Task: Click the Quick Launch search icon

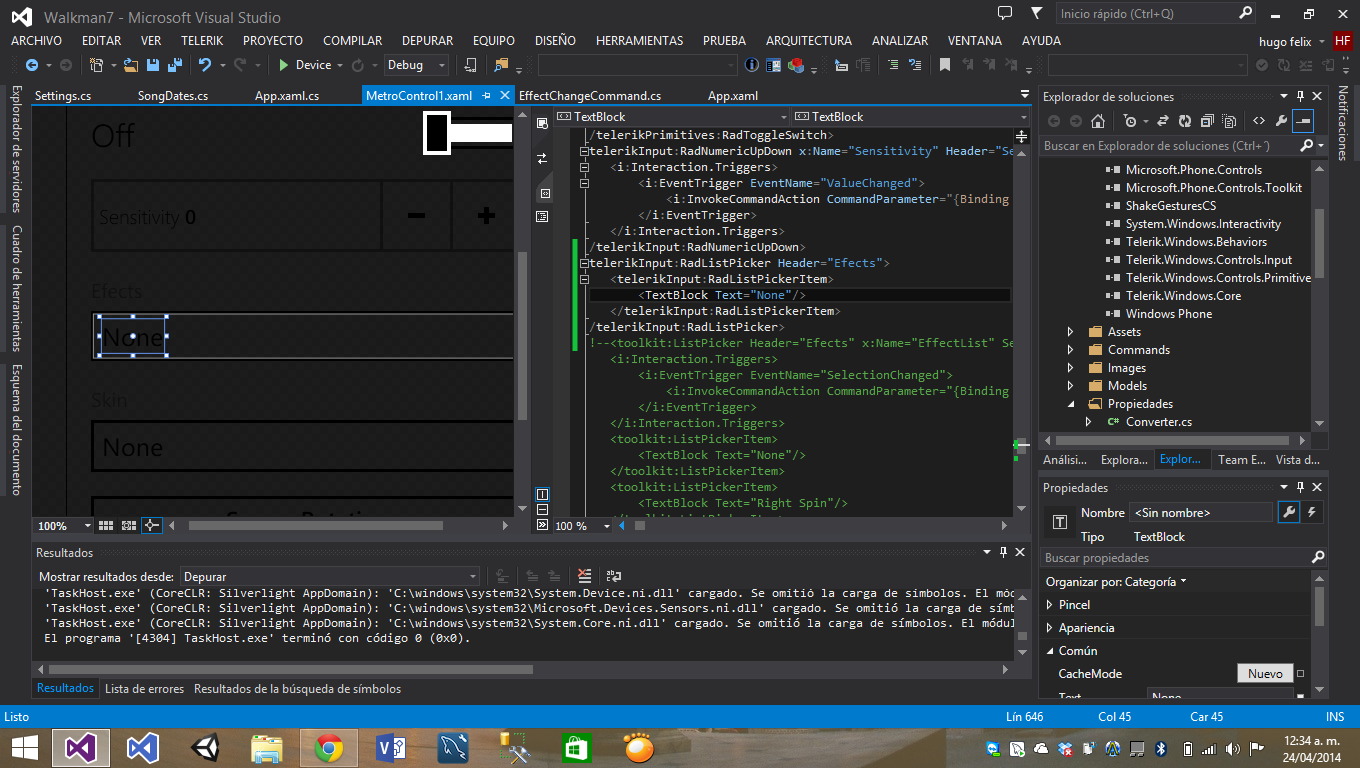Action: tap(1245, 14)
